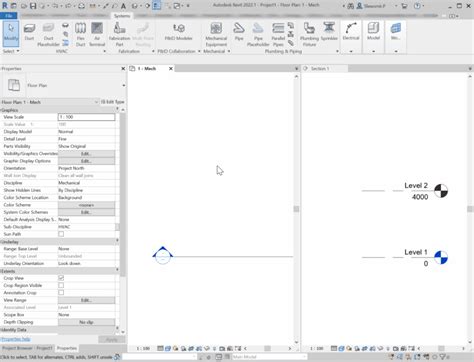Click the View Scale 1 : 100 field
Screen dimensions: 474x362
[x=86, y=117]
